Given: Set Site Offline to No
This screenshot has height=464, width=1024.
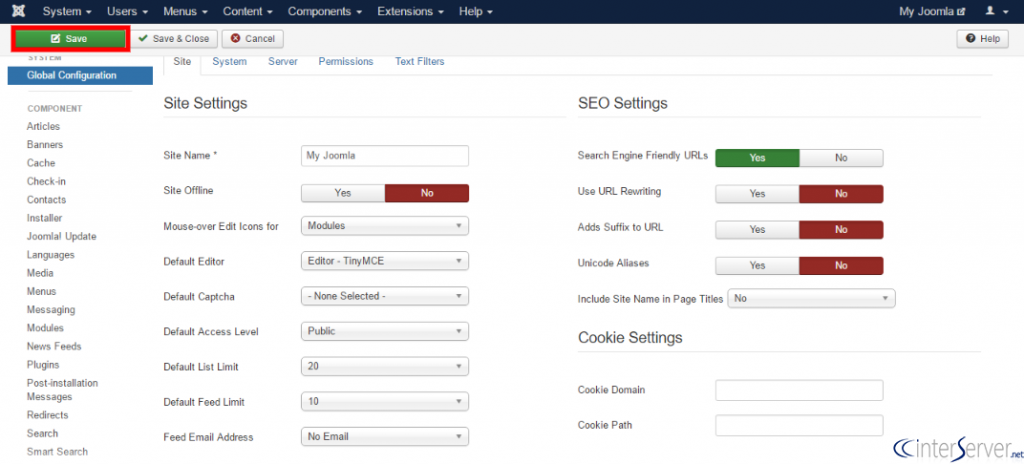Looking at the screenshot, I should point(427,193).
